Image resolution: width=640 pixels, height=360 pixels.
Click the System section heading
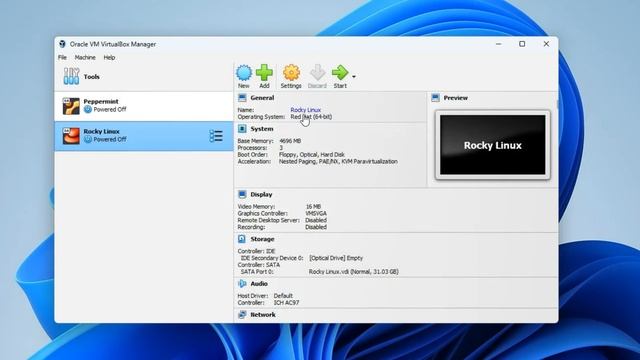(x=262, y=129)
